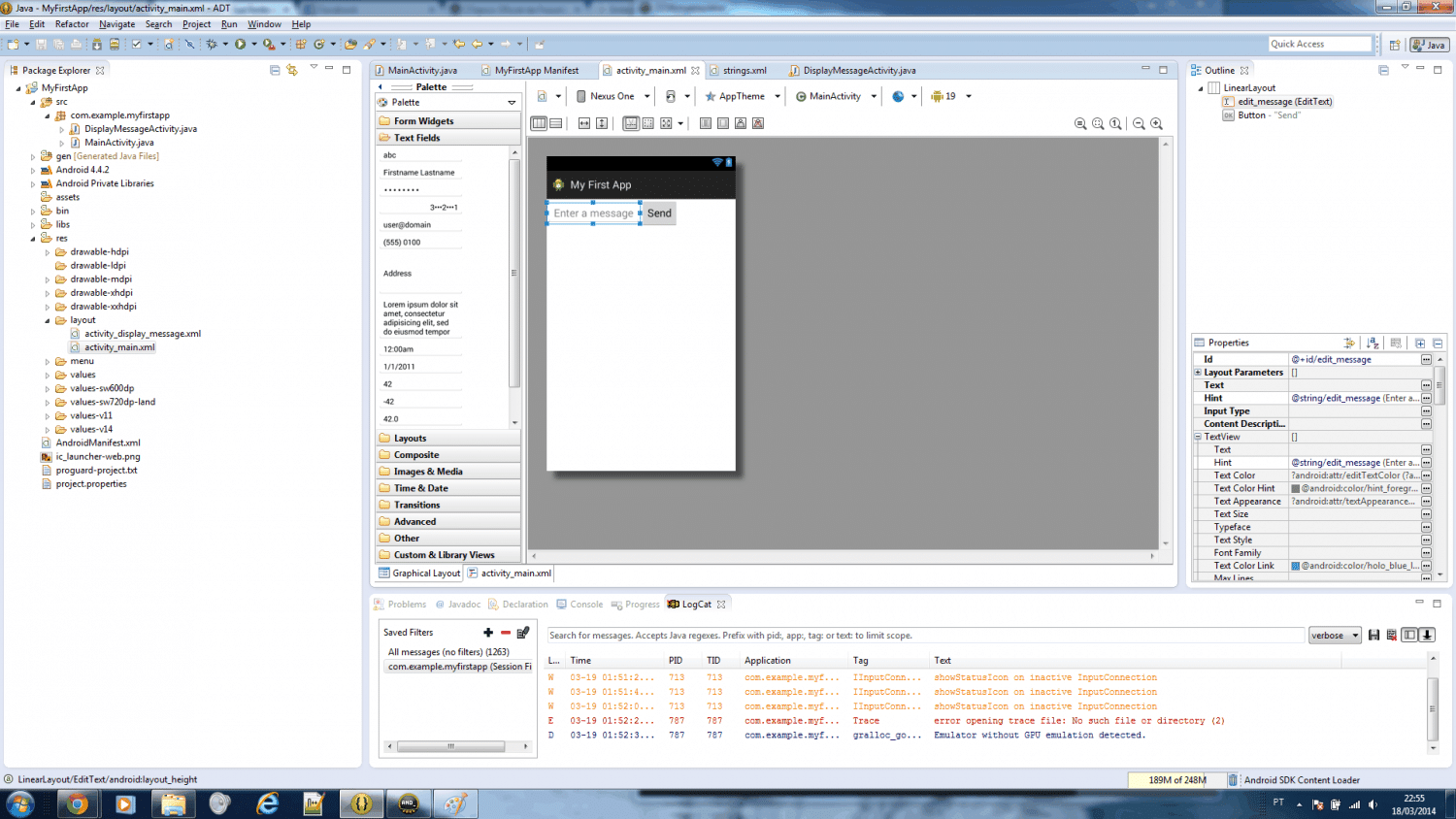The height and width of the screenshot is (819, 1456).
Task: Set horizontal orientation for LinearLayout
Action: [539, 123]
